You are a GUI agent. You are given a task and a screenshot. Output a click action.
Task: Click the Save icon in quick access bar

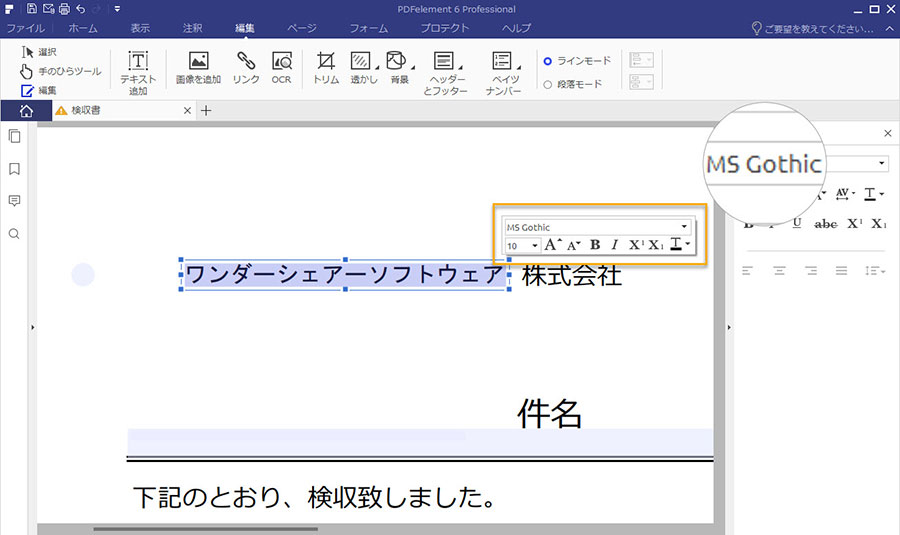(32, 9)
